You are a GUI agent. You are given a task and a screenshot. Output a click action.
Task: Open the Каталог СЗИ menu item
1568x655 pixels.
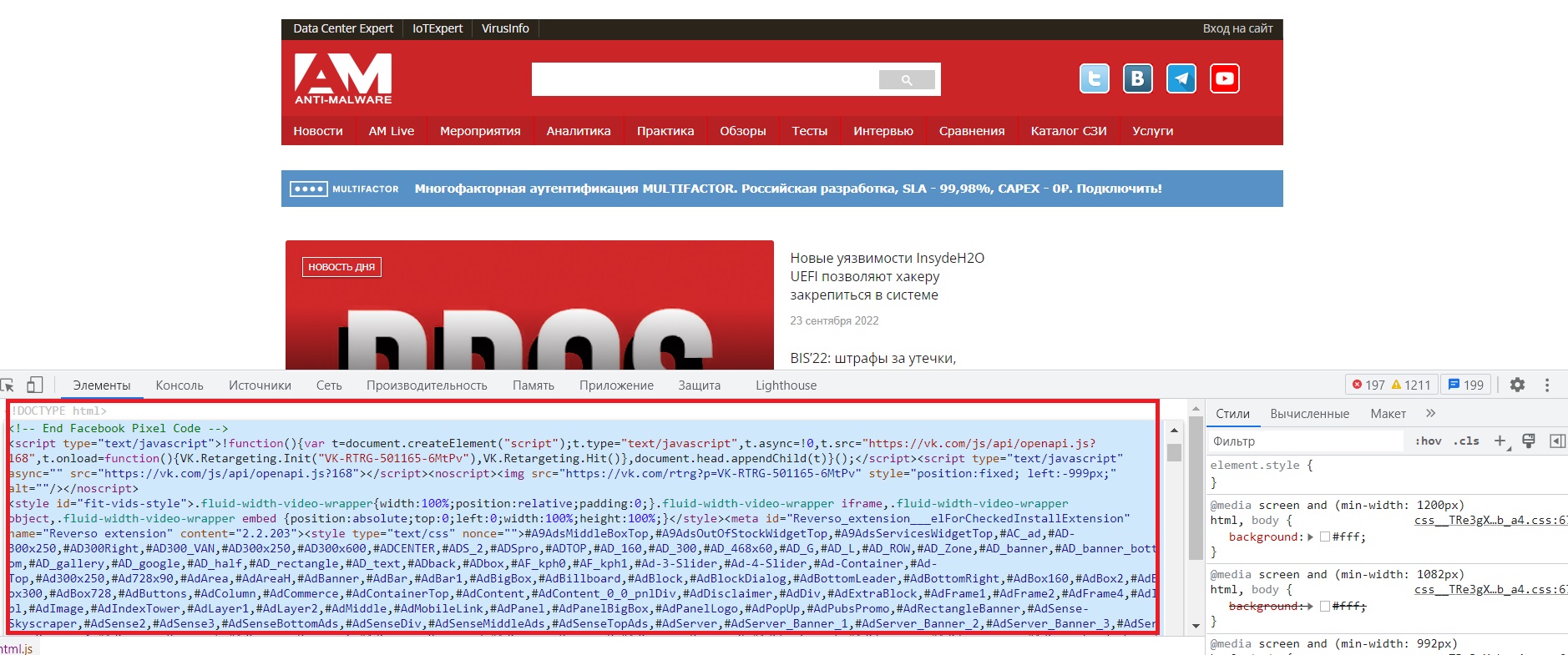[x=1069, y=131]
